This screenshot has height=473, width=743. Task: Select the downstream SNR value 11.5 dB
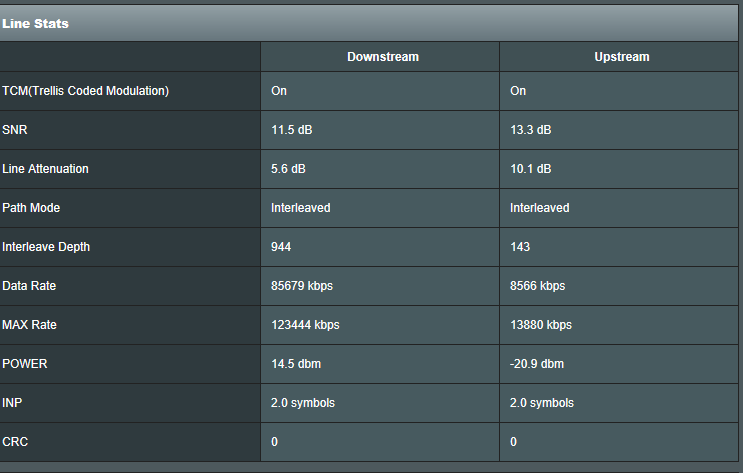pyautogui.click(x=298, y=130)
